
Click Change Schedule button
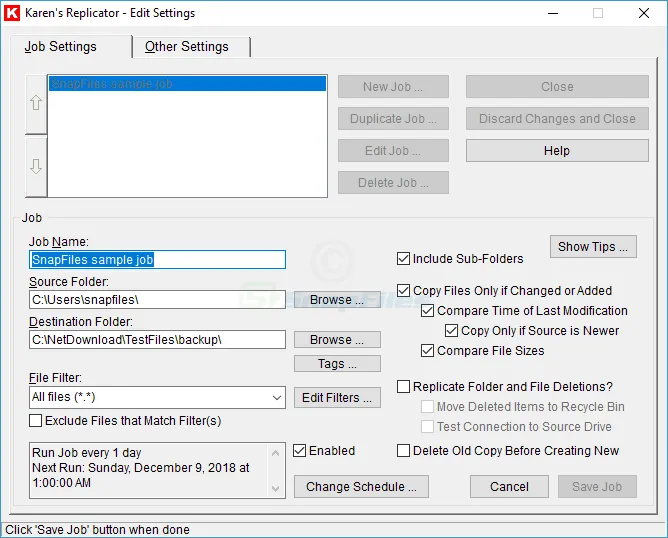tap(361, 486)
